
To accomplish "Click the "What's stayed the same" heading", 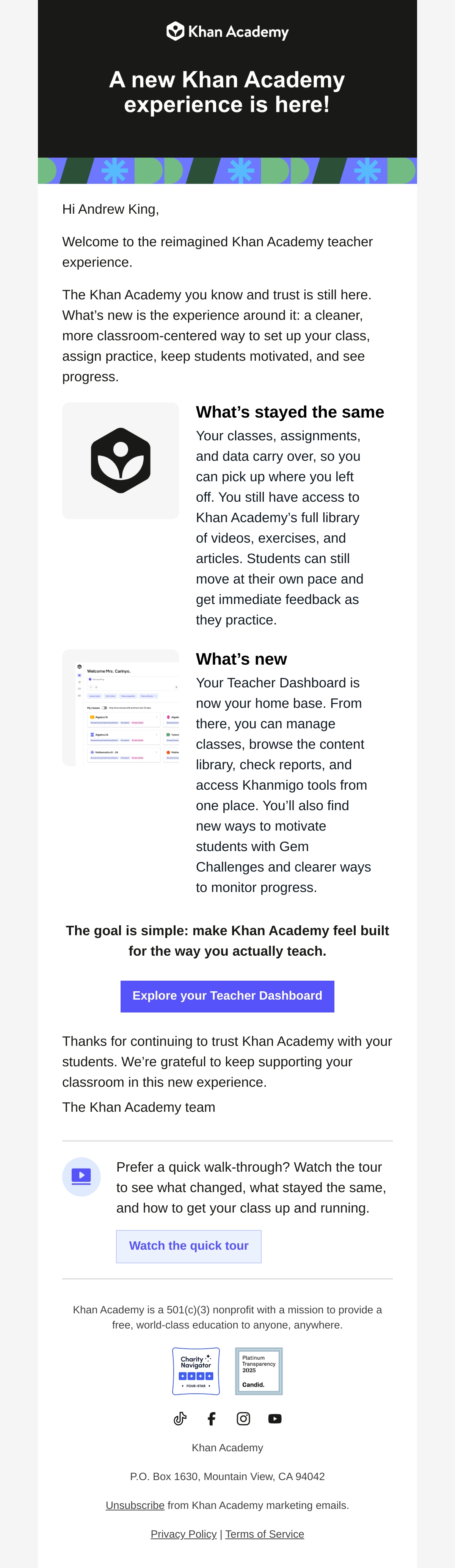I will point(290,412).
